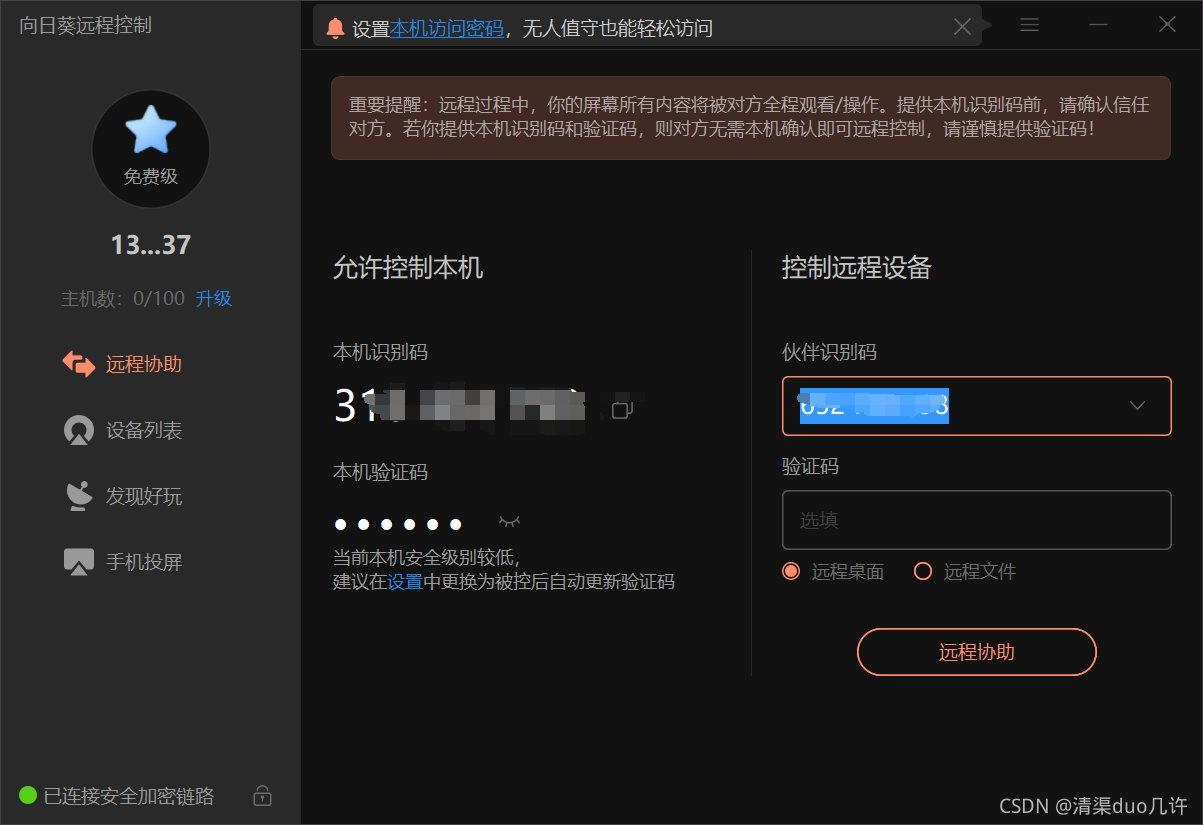This screenshot has width=1203, height=825.
Task: Open the 远程协助 sidebar item
Action: [122, 364]
